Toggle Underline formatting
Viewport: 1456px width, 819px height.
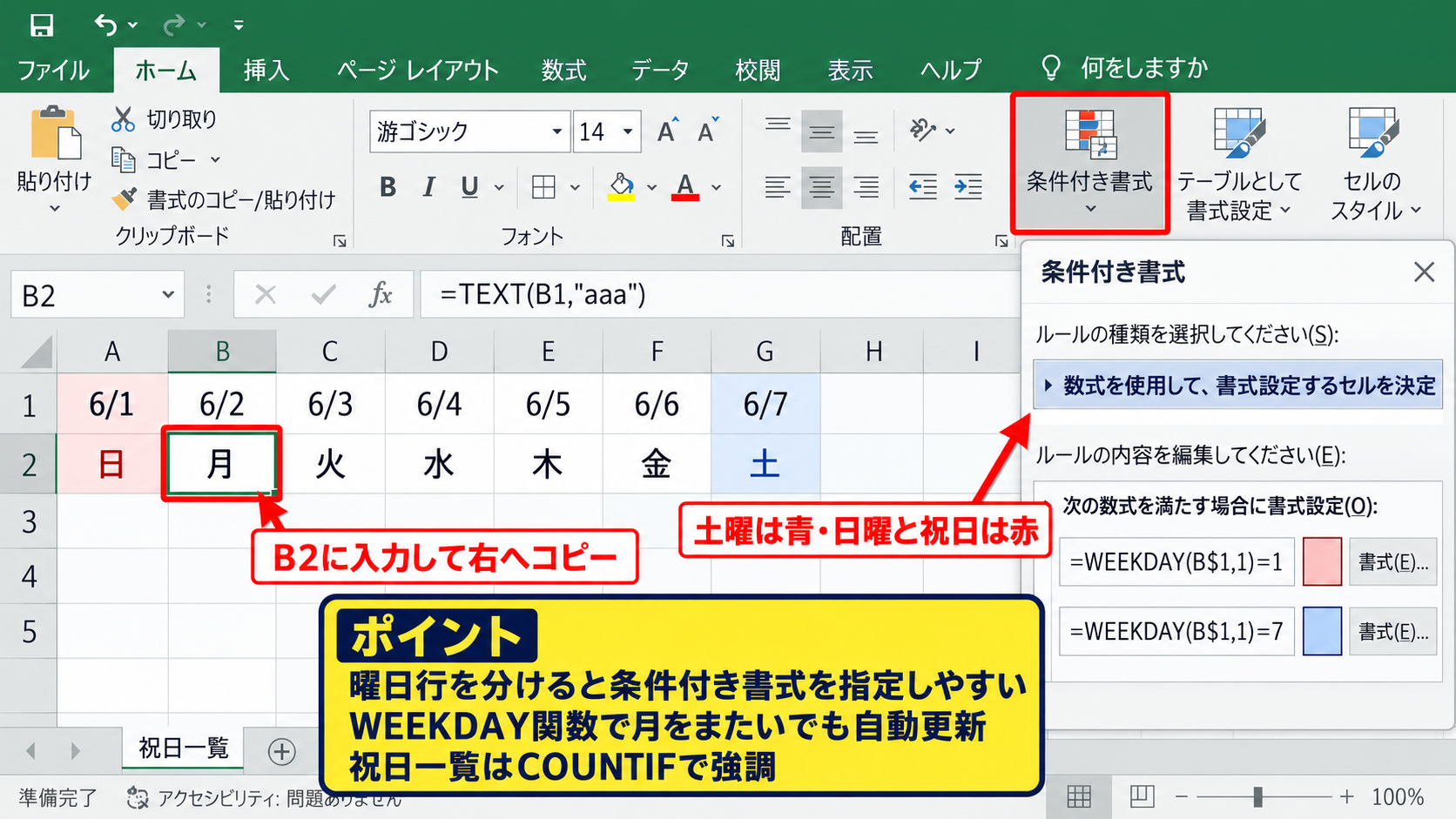pos(469,187)
